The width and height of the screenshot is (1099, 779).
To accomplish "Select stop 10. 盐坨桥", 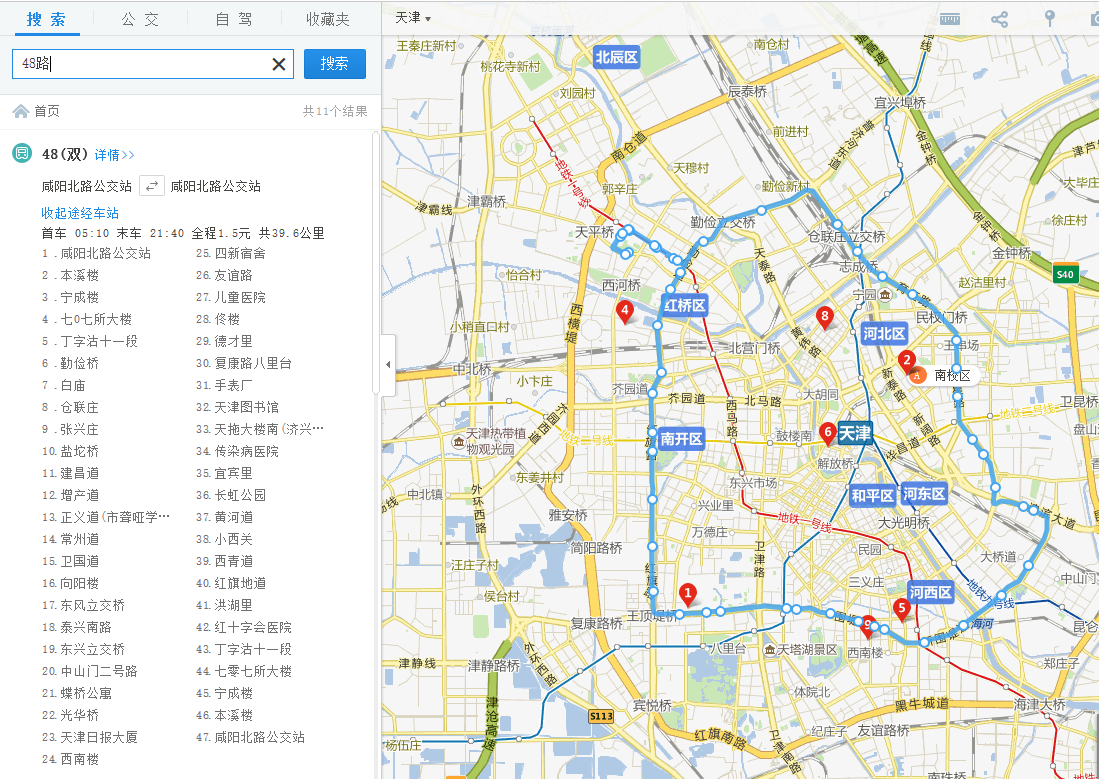I will pyautogui.click(x=70, y=451).
